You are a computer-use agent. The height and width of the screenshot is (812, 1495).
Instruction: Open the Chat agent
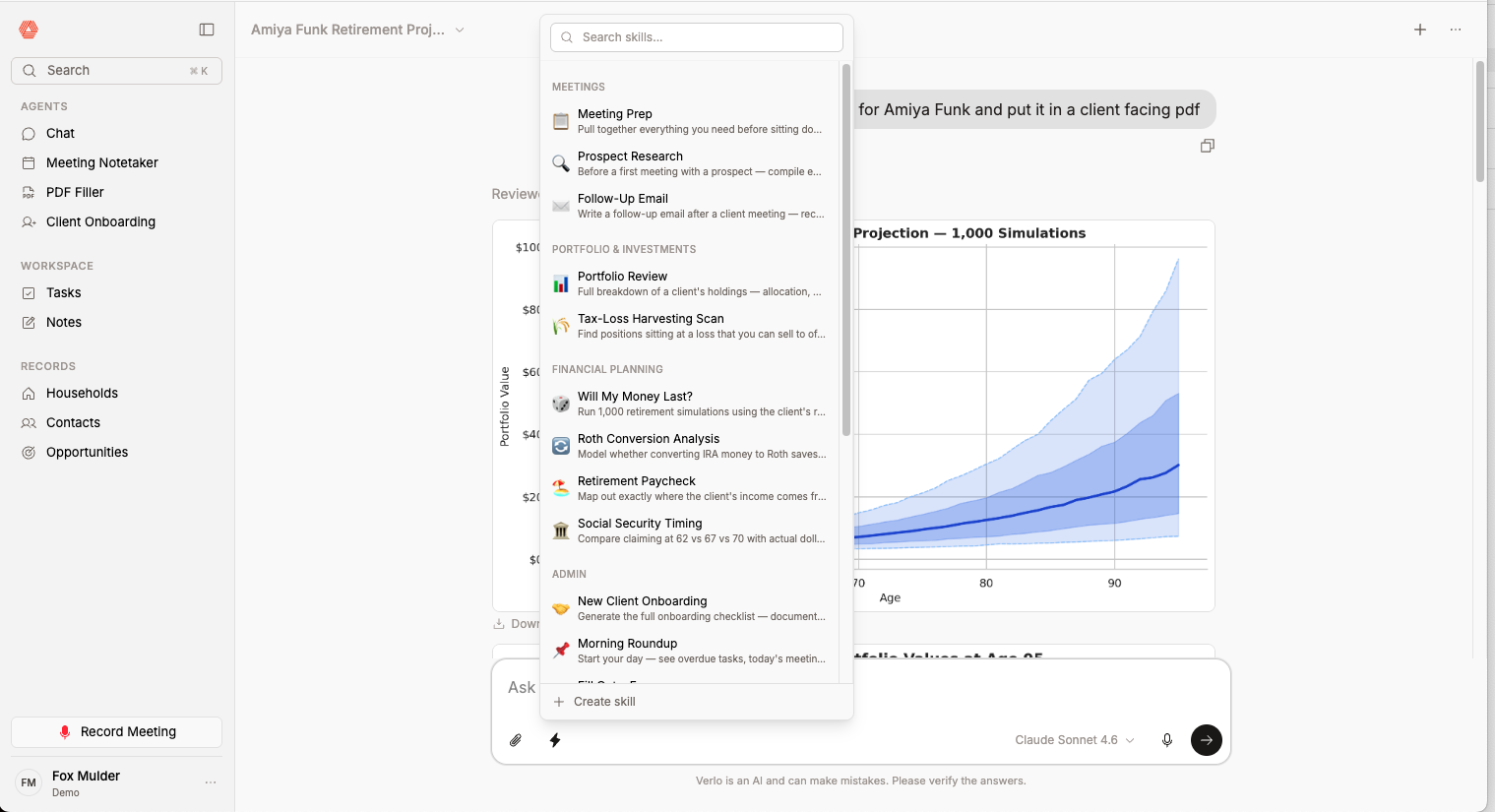click(x=59, y=133)
